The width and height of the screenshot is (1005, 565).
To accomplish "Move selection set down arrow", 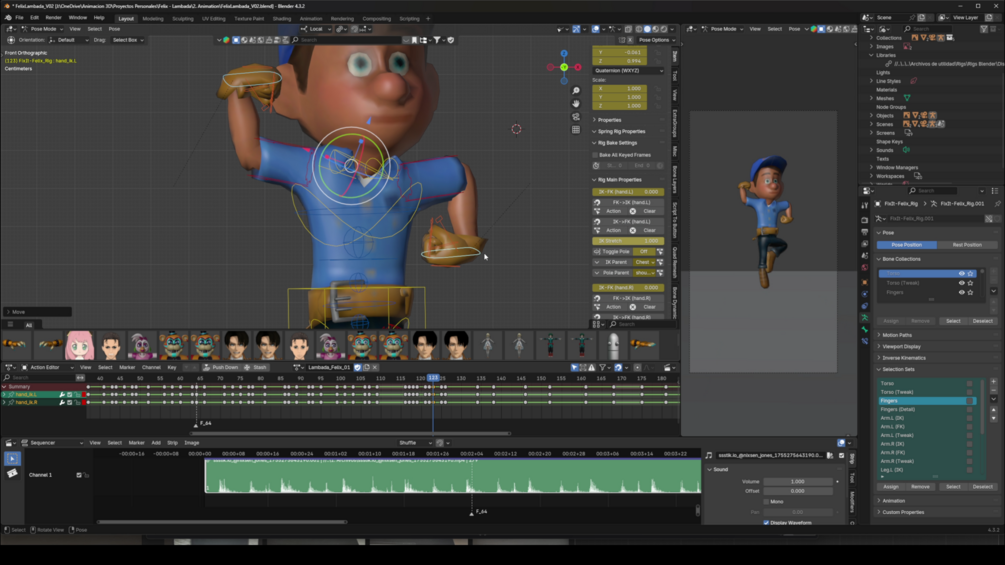I will tap(994, 418).
